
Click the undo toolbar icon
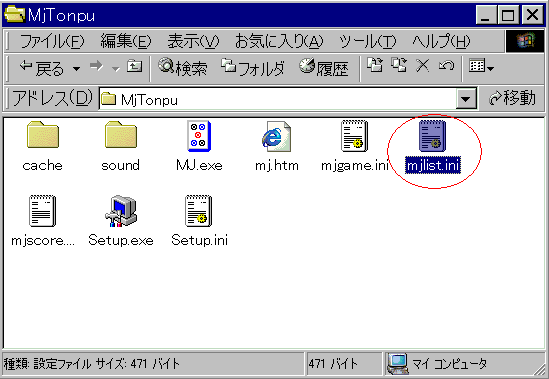pos(446,66)
